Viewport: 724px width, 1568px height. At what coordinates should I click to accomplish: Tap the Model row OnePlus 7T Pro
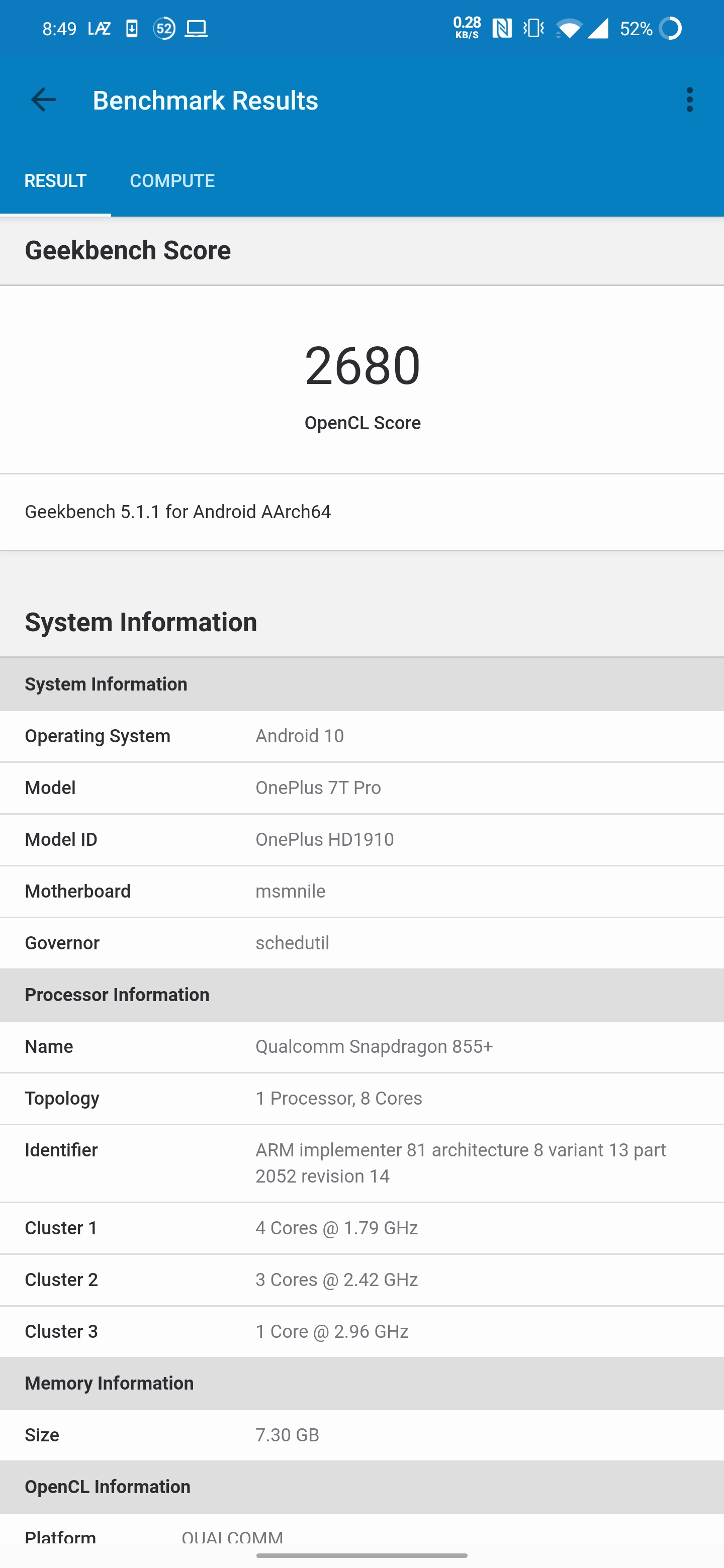361,788
